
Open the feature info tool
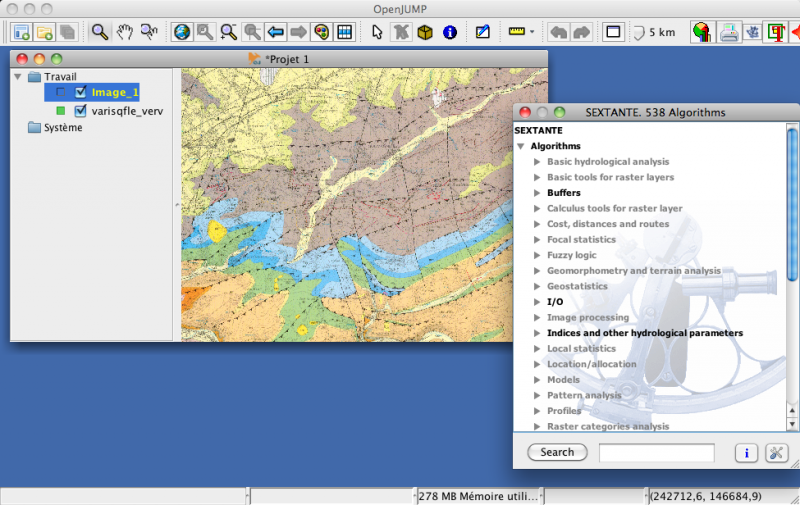click(449, 32)
